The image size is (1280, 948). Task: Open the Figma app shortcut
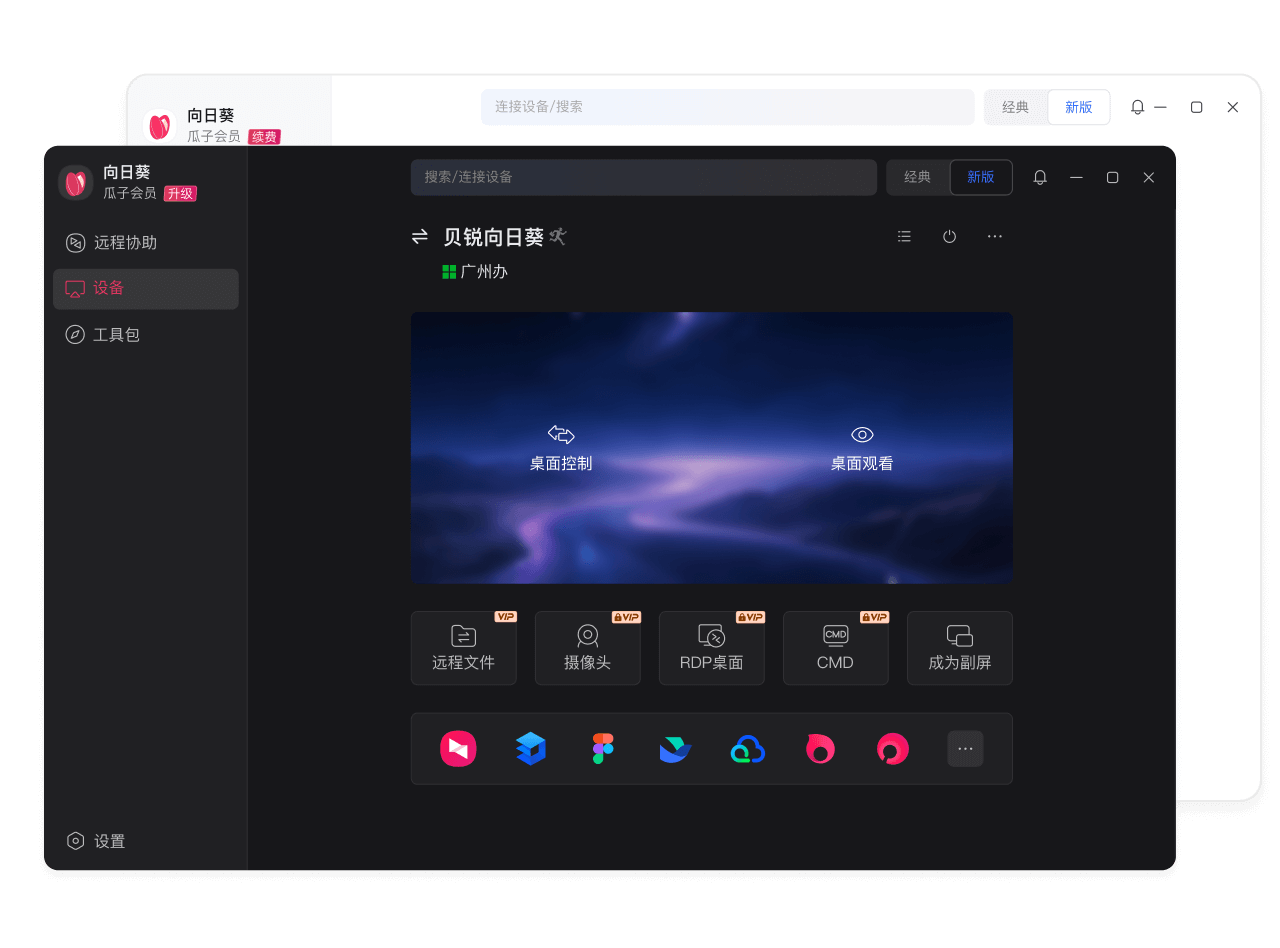[x=603, y=748]
